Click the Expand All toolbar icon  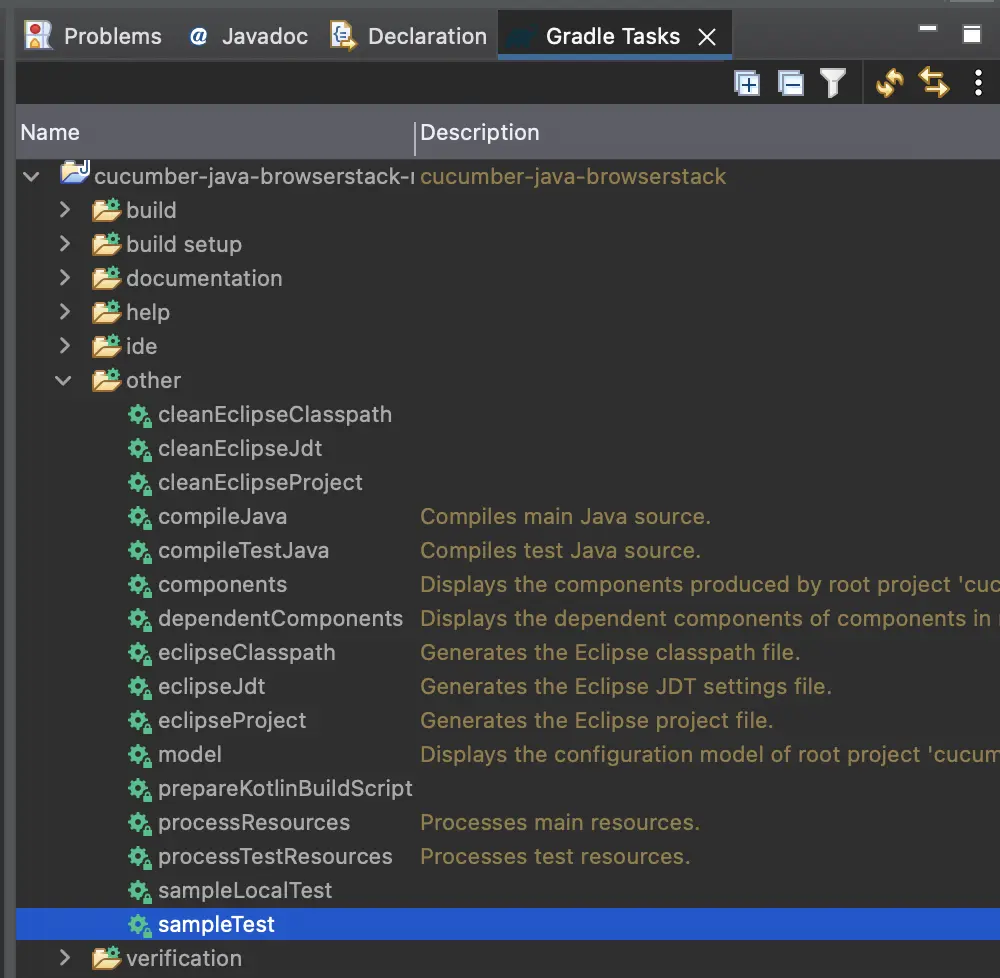747,84
